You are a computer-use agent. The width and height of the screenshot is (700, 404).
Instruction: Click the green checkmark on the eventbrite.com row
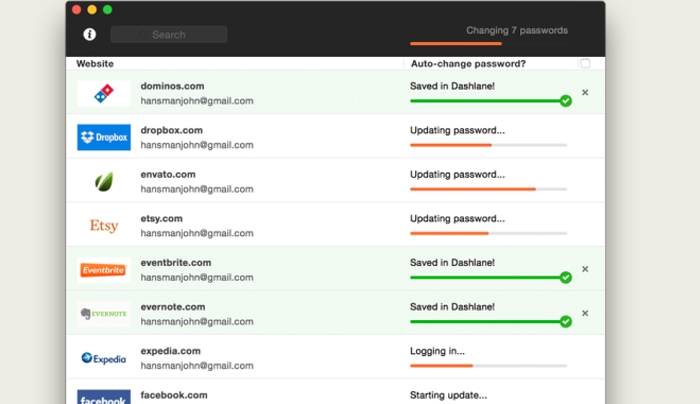(x=566, y=278)
